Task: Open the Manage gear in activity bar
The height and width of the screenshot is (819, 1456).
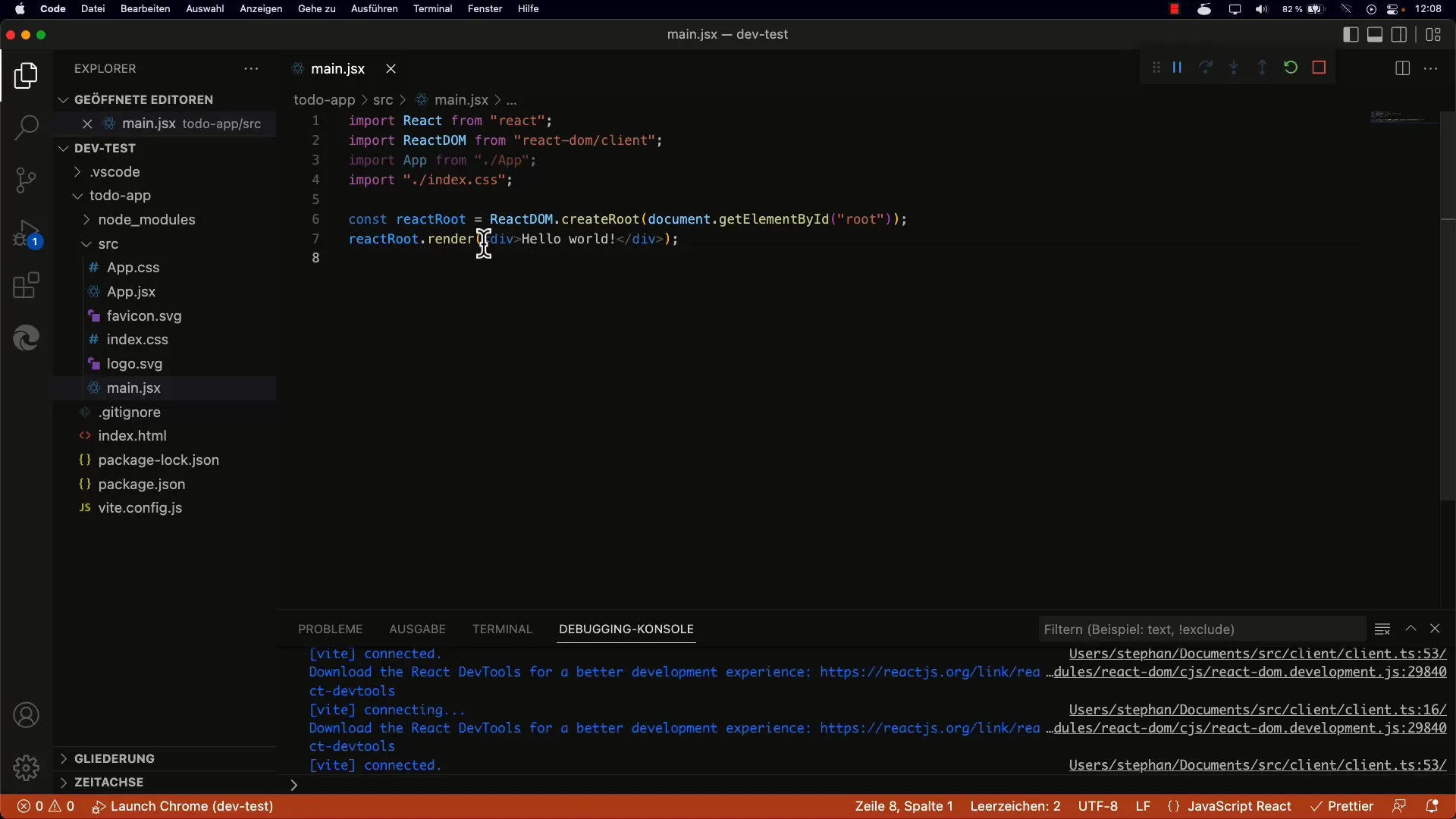Action: click(26, 767)
